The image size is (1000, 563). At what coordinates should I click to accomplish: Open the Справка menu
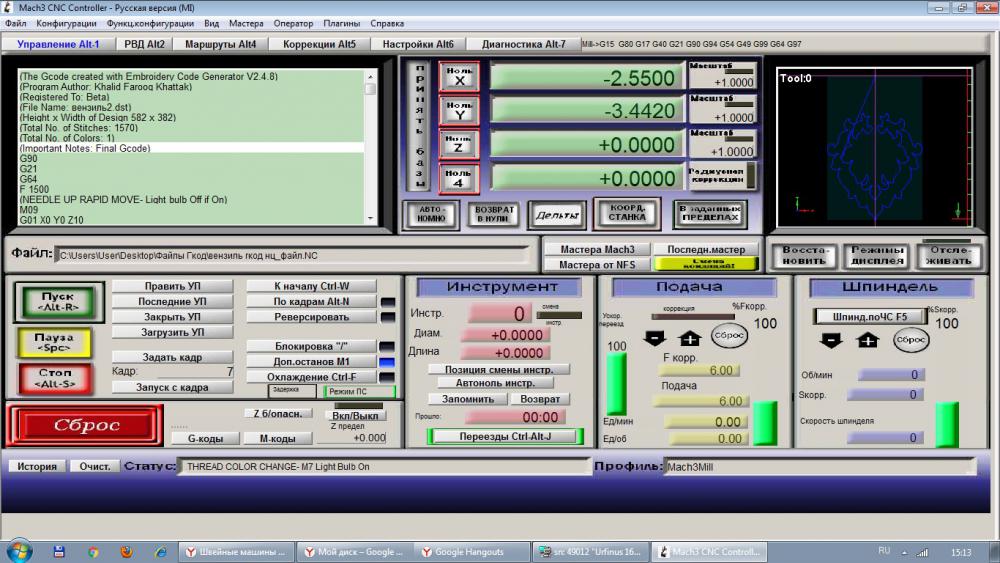click(387, 24)
